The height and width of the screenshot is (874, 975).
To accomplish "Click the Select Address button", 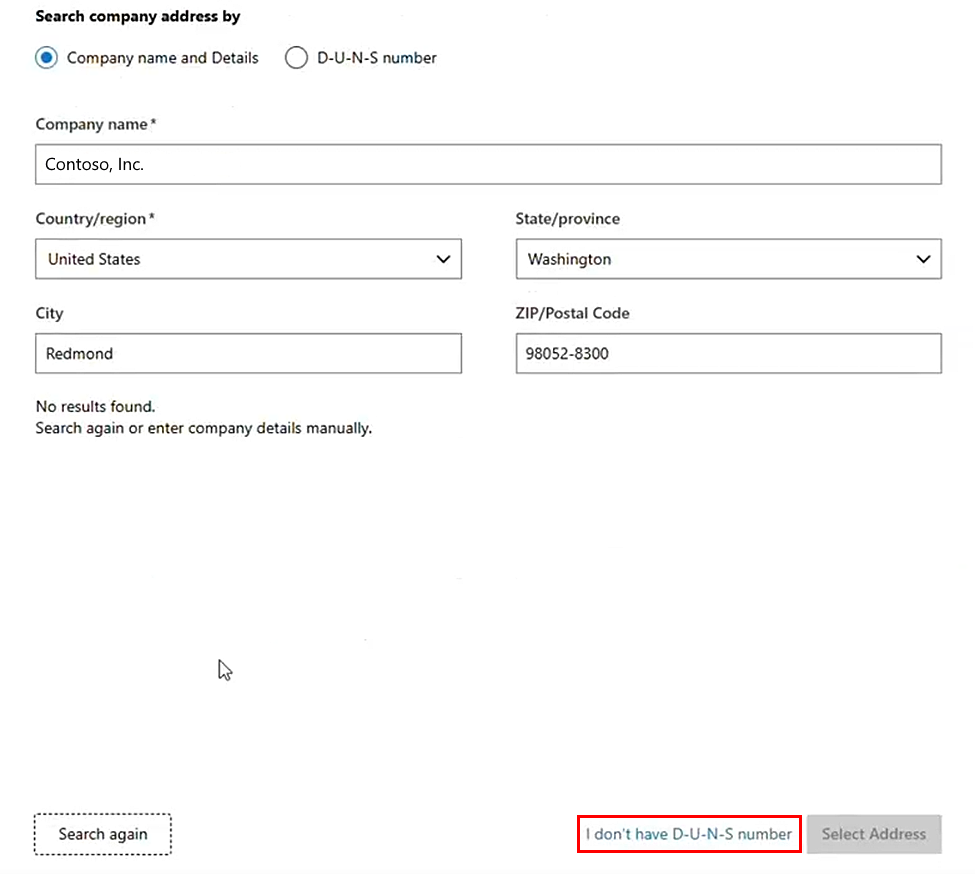I will (x=874, y=834).
